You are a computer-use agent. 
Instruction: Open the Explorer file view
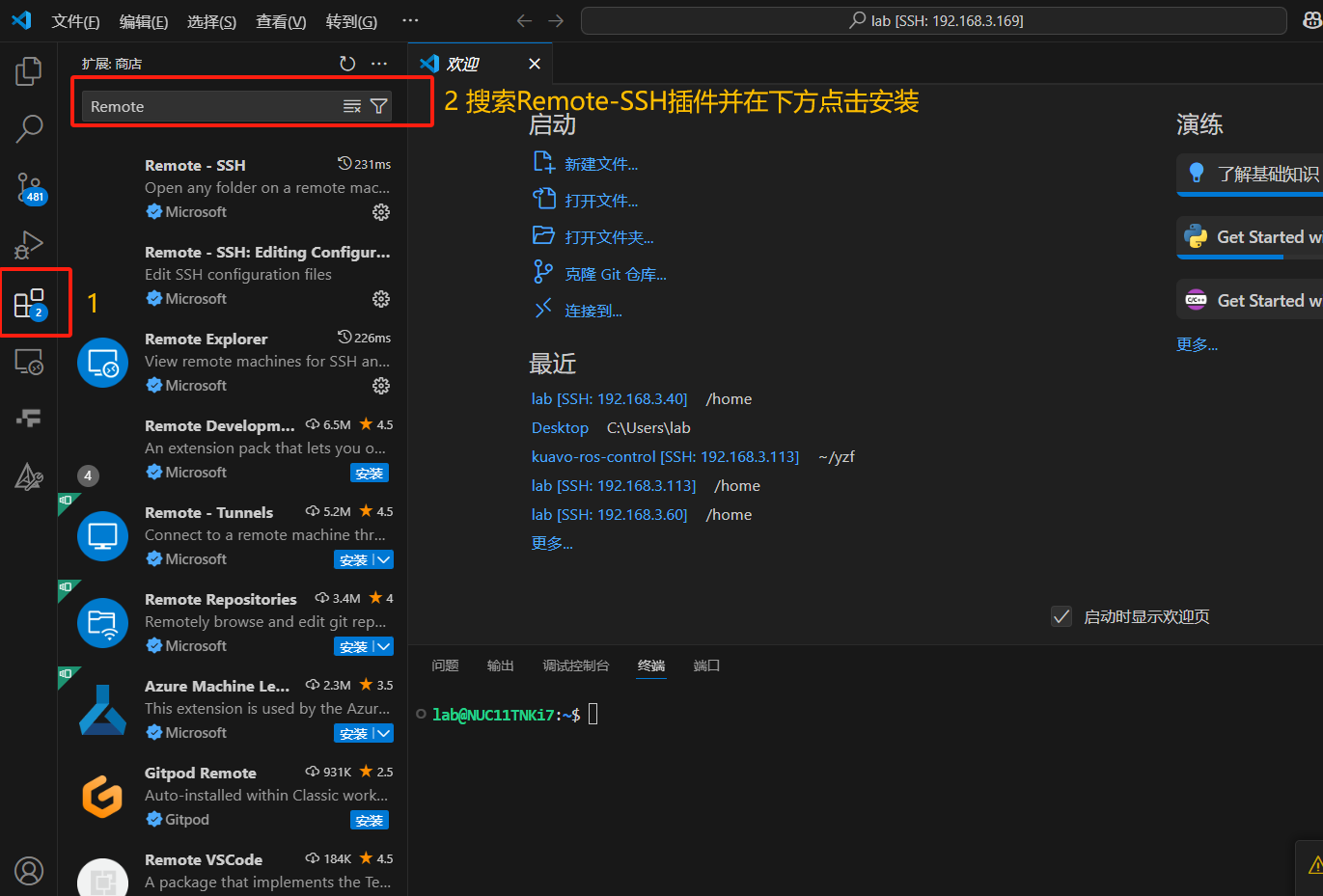click(29, 70)
